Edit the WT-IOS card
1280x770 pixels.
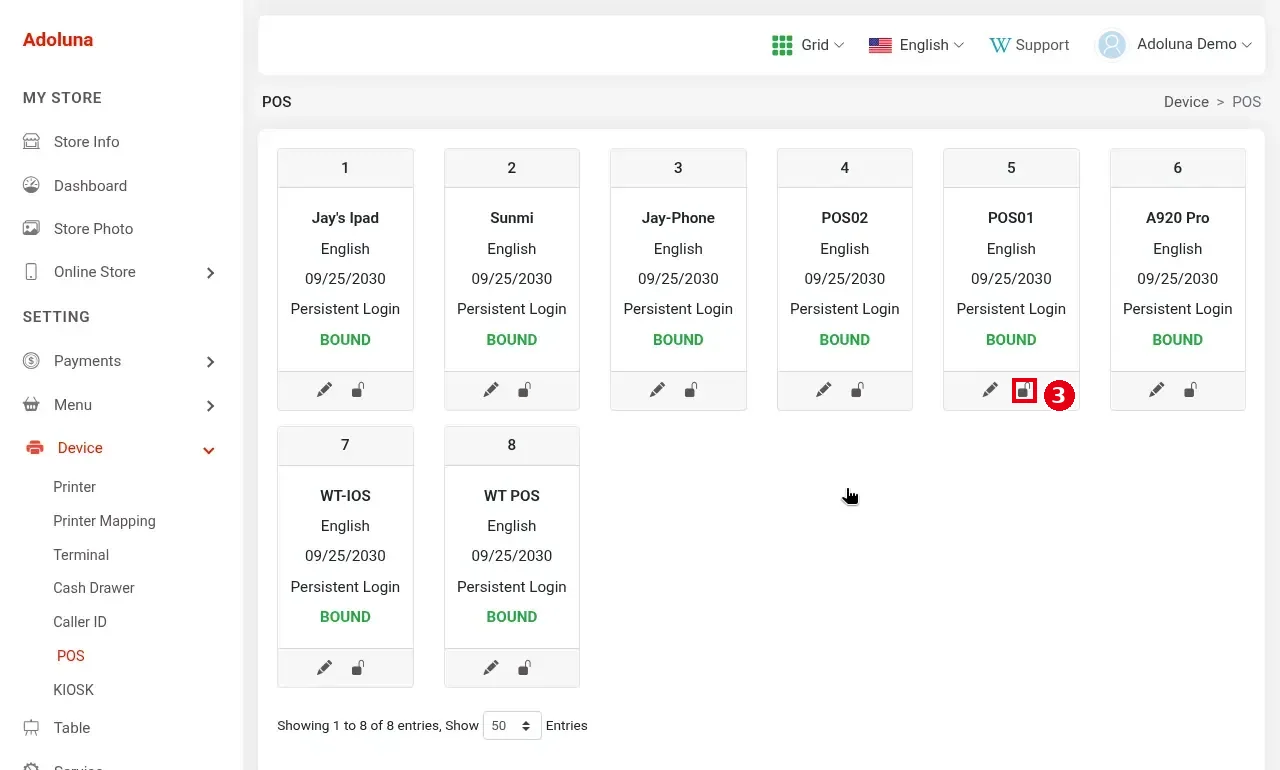[x=324, y=668]
